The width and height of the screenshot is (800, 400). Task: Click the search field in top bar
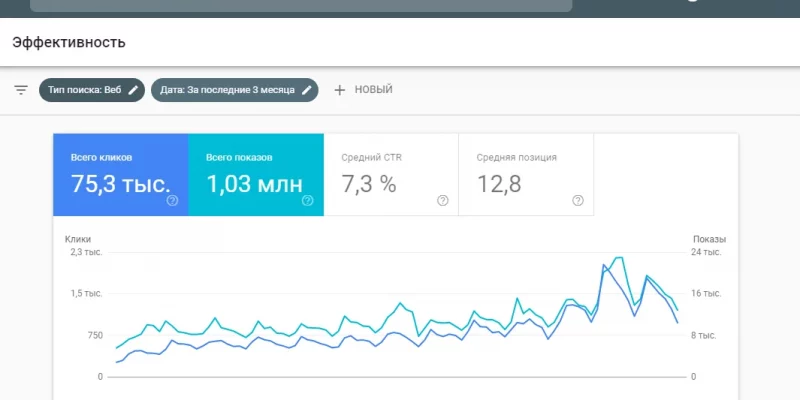point(301,6)
